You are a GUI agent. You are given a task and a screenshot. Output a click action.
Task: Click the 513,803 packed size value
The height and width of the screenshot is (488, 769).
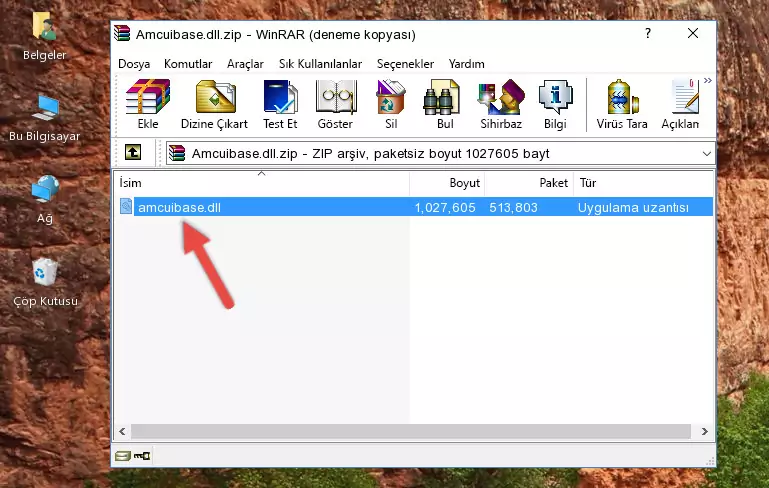click(x=513, y=207)
